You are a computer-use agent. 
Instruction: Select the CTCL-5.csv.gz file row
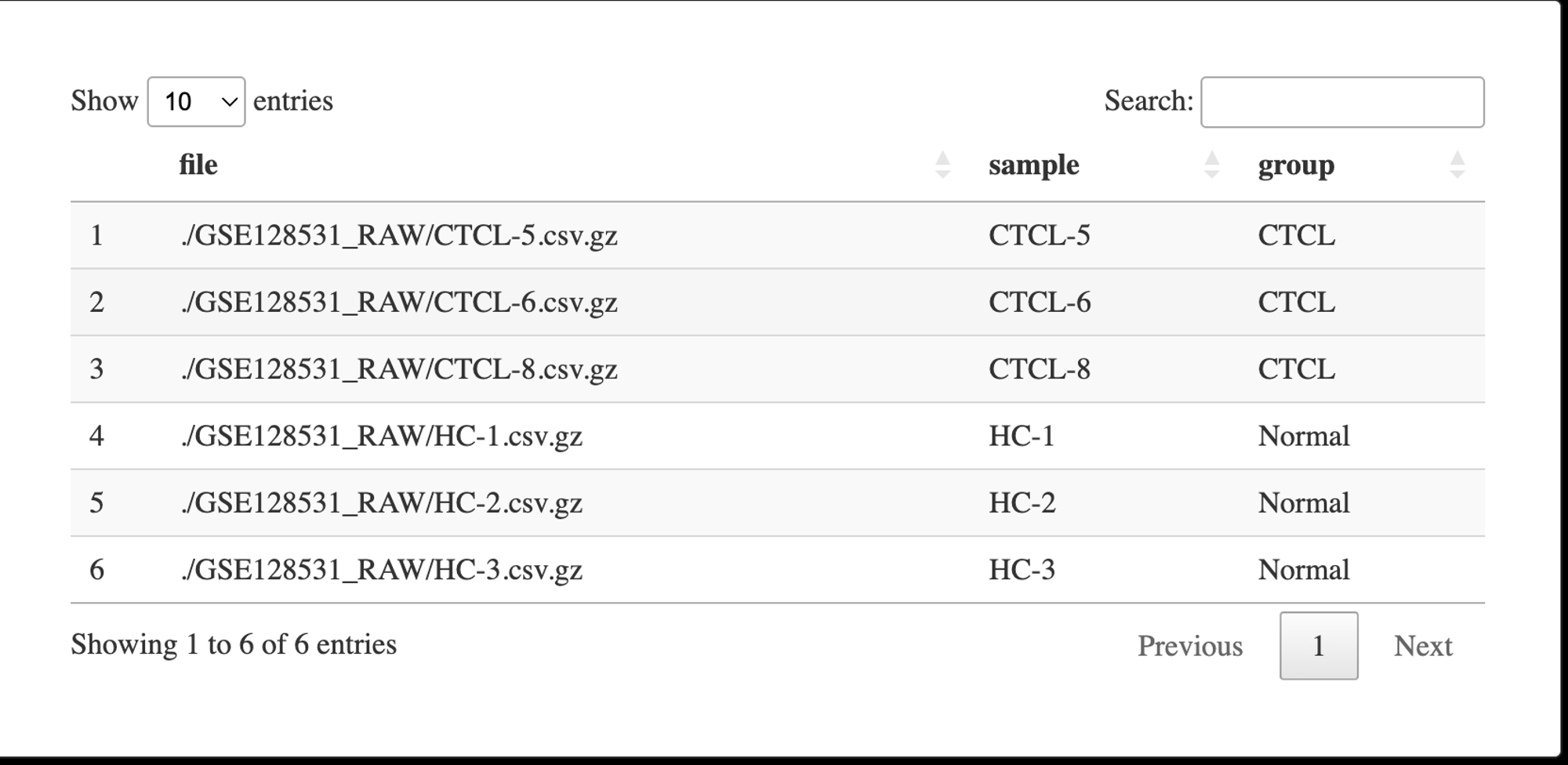click(778, 235)
